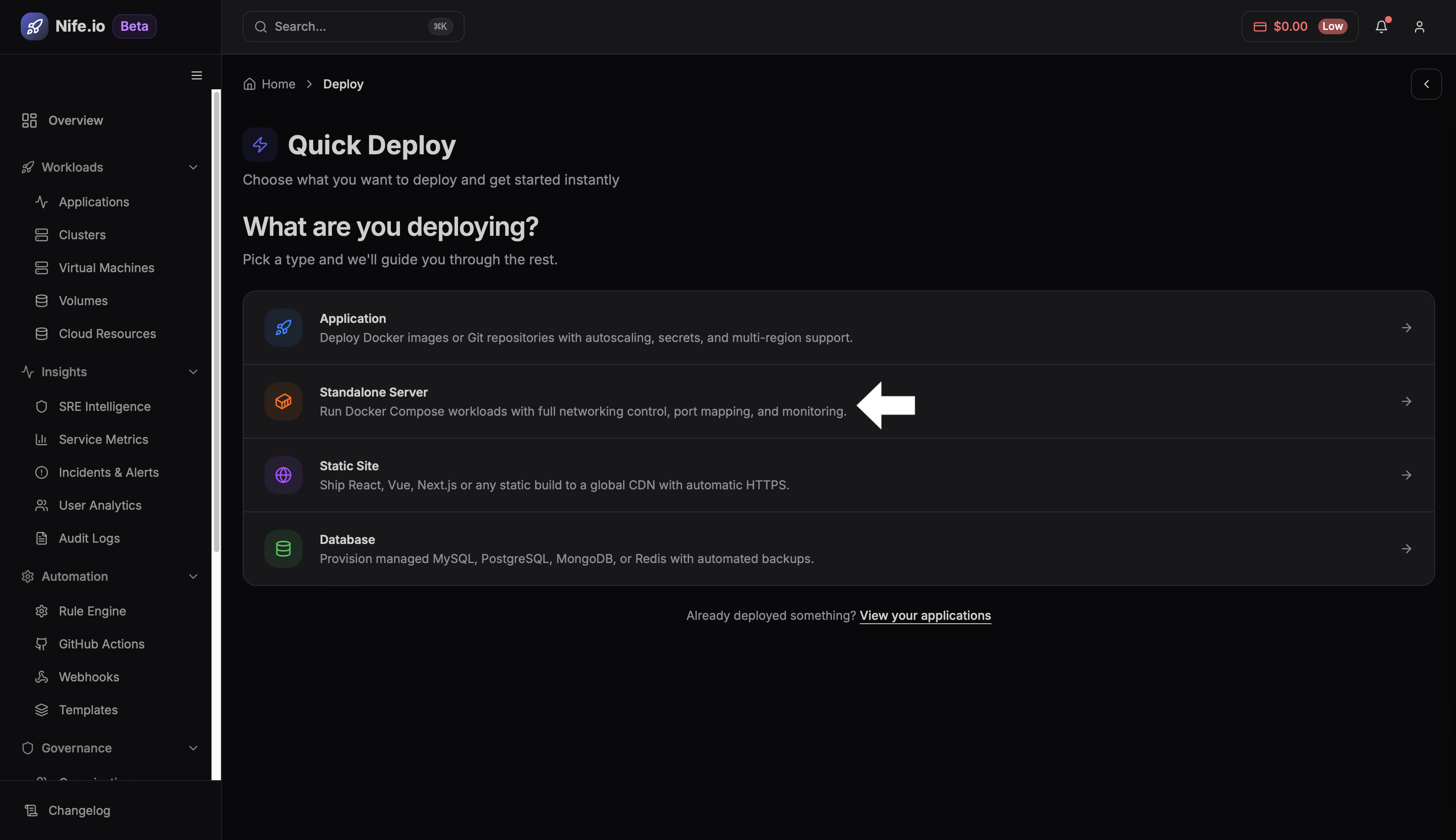This screenshot has height=840, width=1456.
Task: Collapse the Insights section
Action: (x=192, y=371)
